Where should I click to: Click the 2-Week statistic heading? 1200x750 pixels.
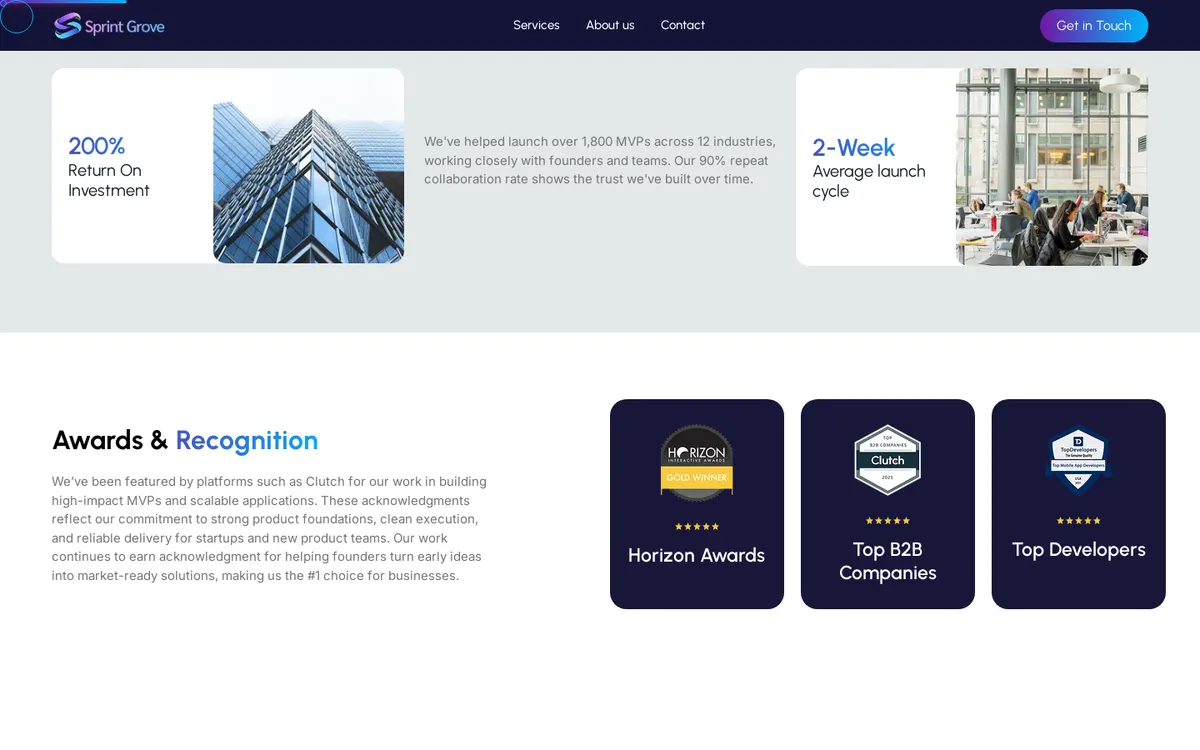point(854,148)
